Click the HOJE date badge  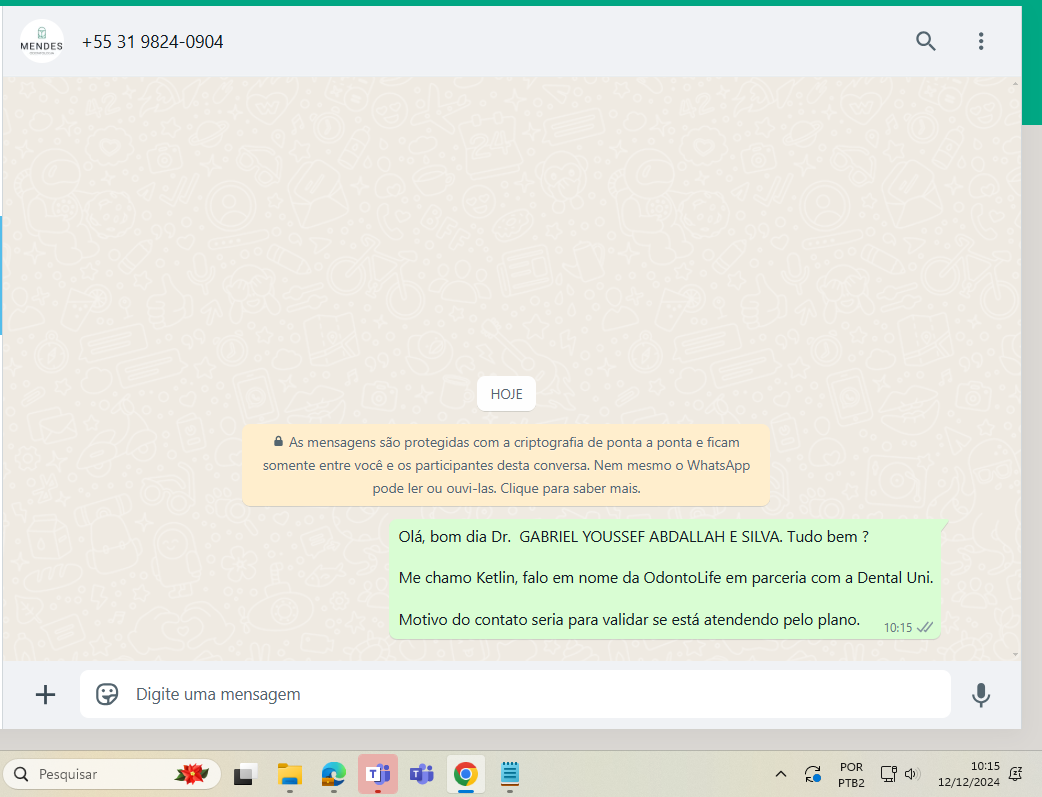(x=506, y=394)
